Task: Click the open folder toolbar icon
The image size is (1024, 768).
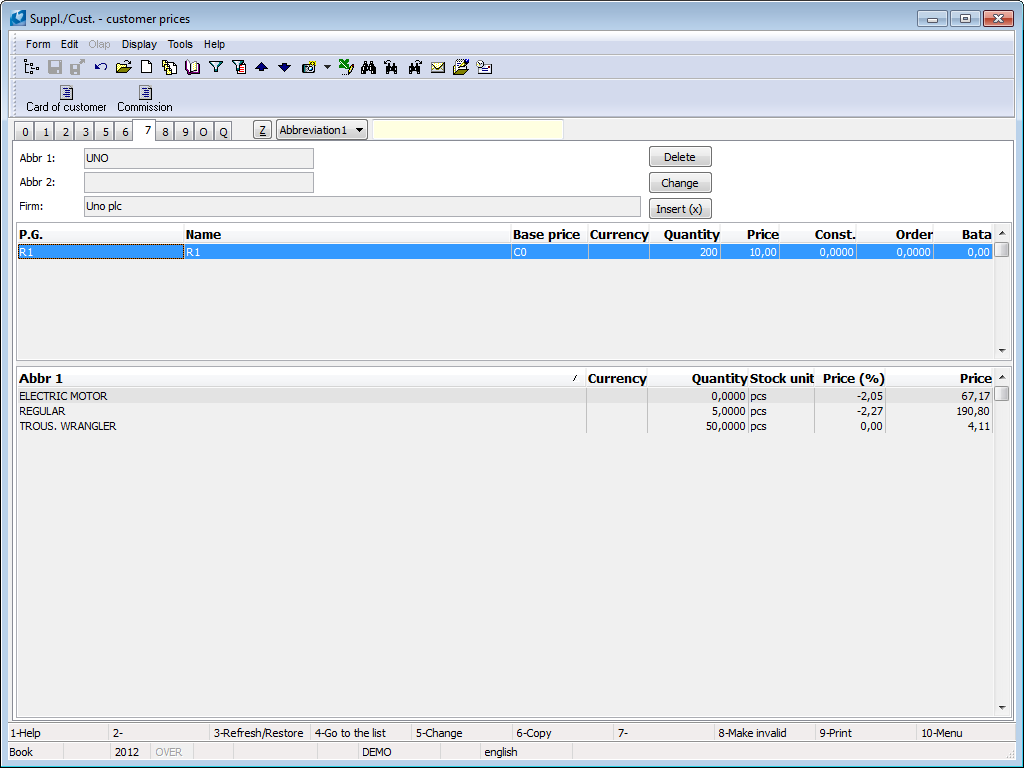Action: tap(123, 67)
